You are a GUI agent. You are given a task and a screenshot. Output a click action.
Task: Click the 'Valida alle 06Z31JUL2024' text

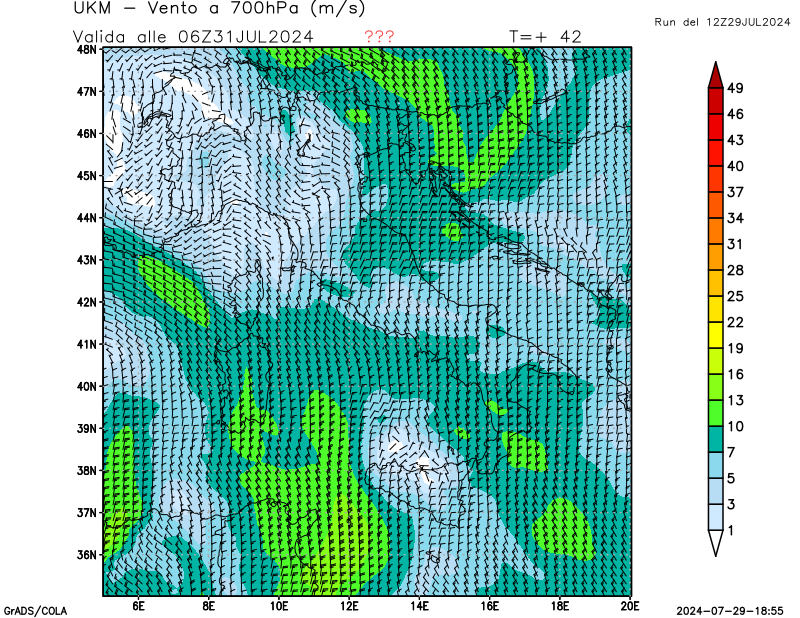(x=194, y=36)
